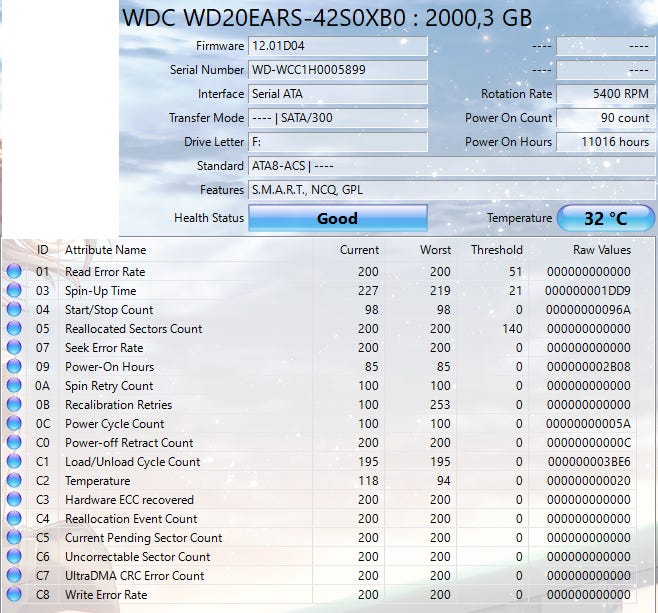The height and width of the screenshot is (613, 658).
Task: Click the worst value 94
Action: point(443,480)
